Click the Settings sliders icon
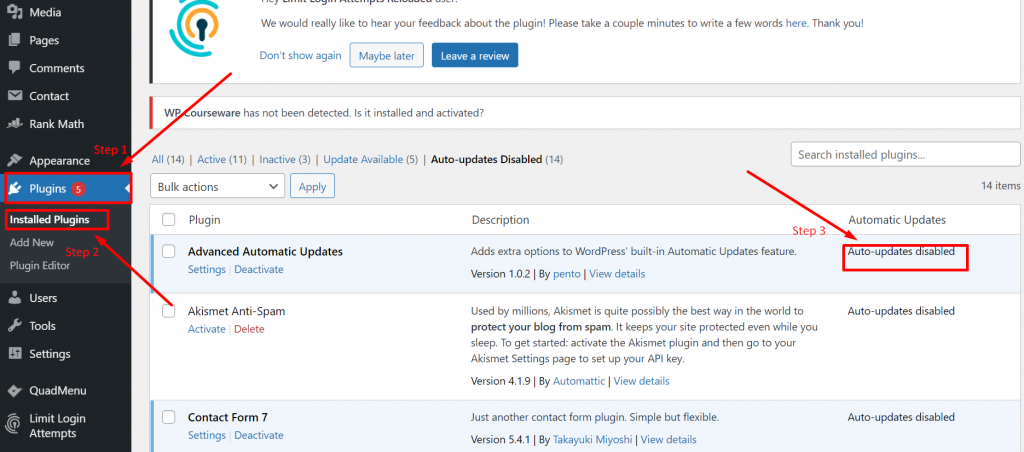The height and width of the screenshot is (452, 1024). coord(15,353)
